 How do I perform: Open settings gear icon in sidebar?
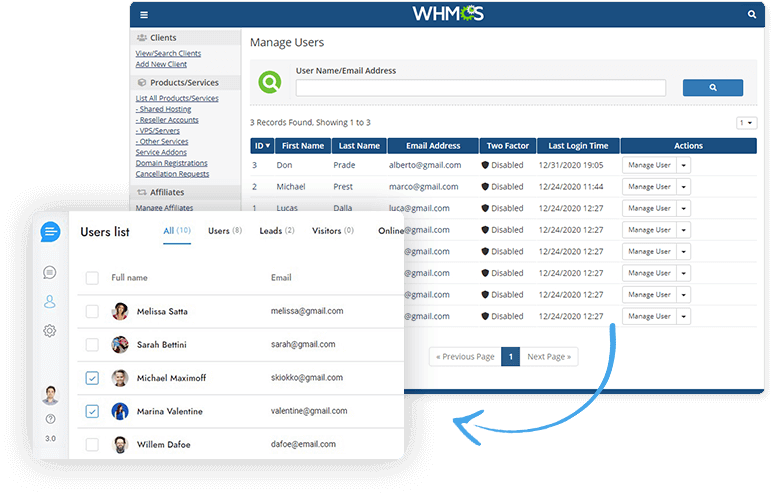(50, 331)
